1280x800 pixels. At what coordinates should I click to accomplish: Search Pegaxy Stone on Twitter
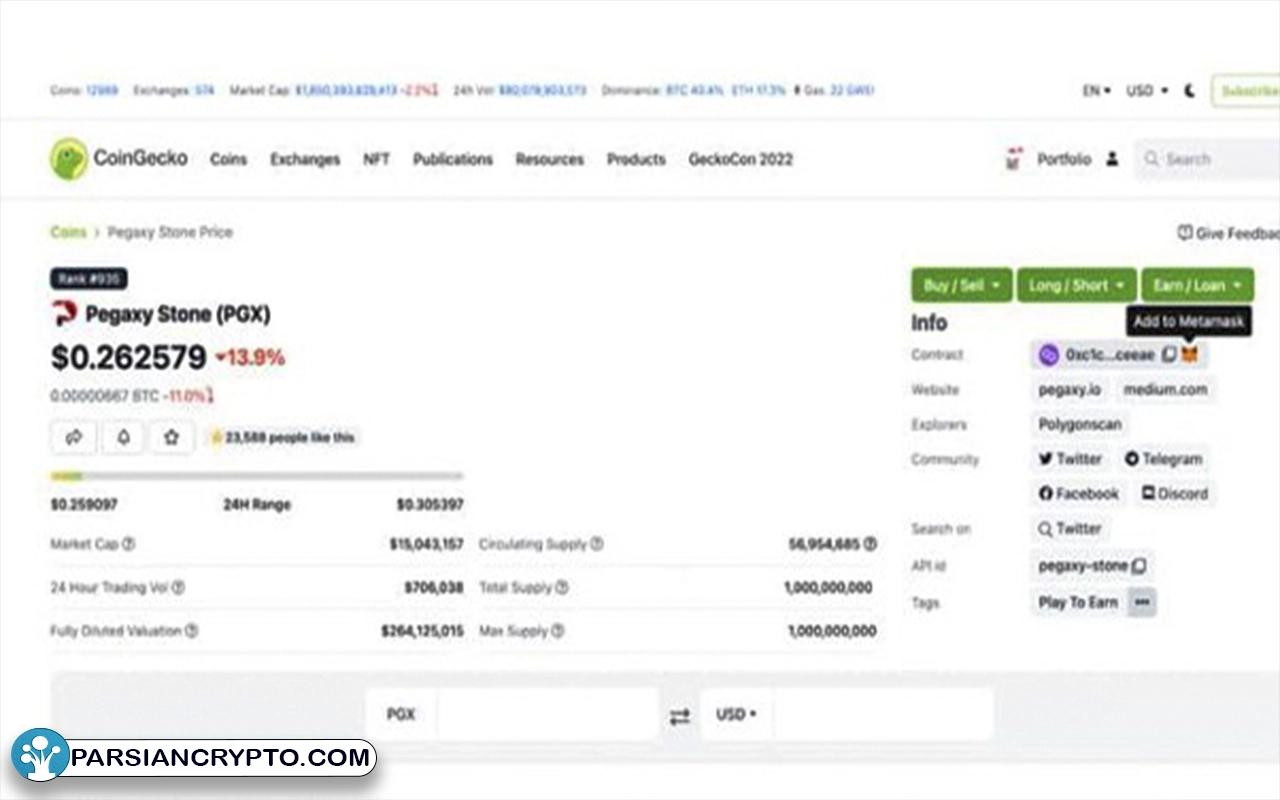coord(1069,528)
